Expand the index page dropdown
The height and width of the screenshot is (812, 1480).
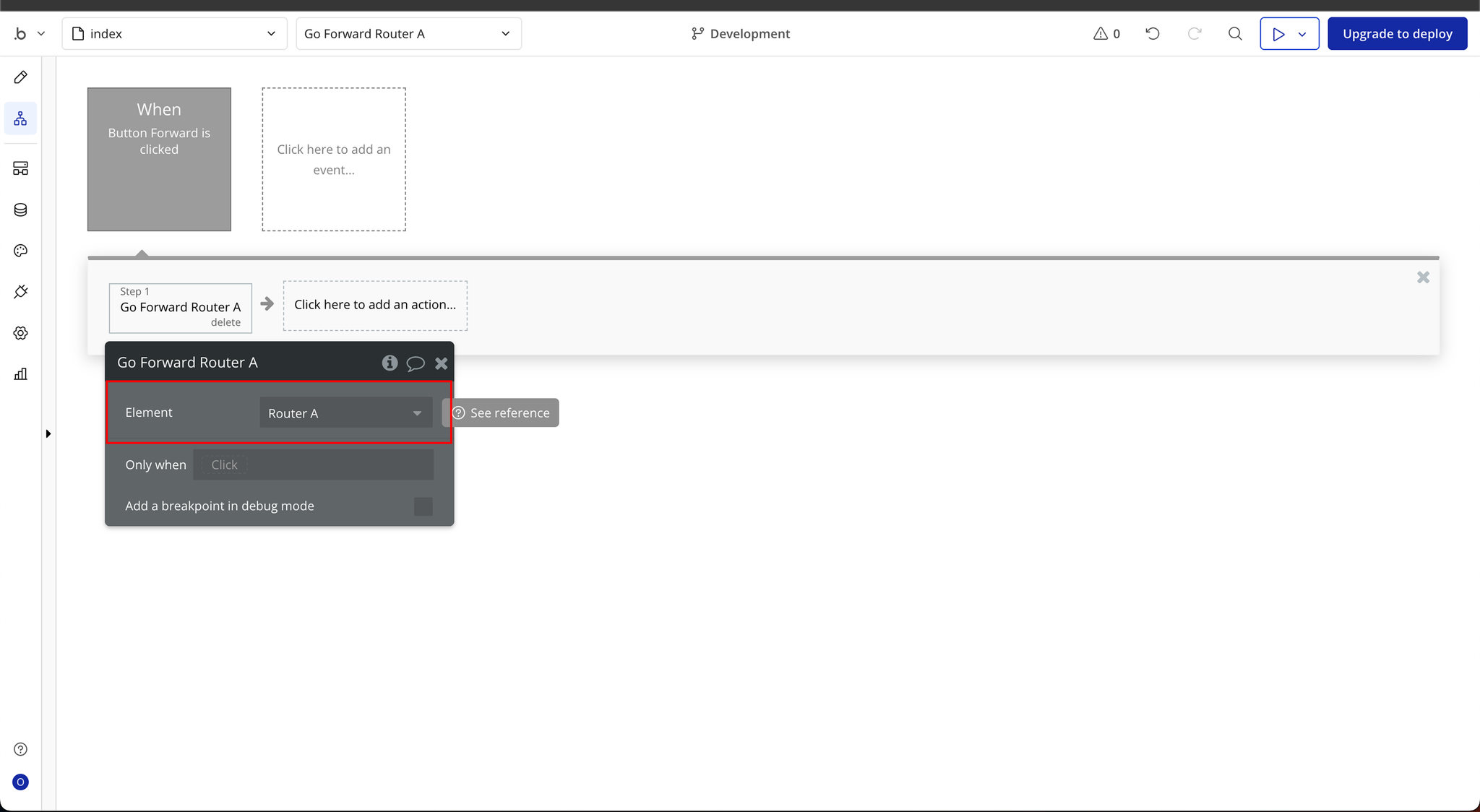[175, 34]
